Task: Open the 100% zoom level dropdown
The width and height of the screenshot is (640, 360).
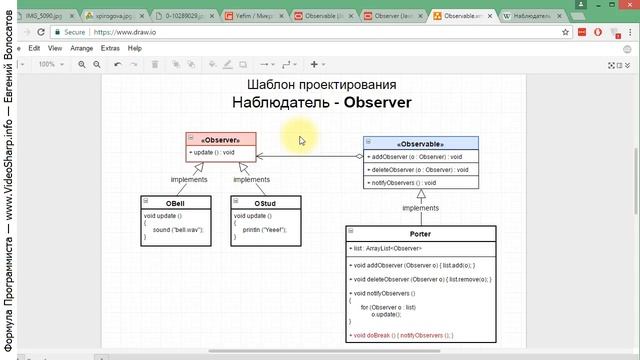Action: (51, 64)
